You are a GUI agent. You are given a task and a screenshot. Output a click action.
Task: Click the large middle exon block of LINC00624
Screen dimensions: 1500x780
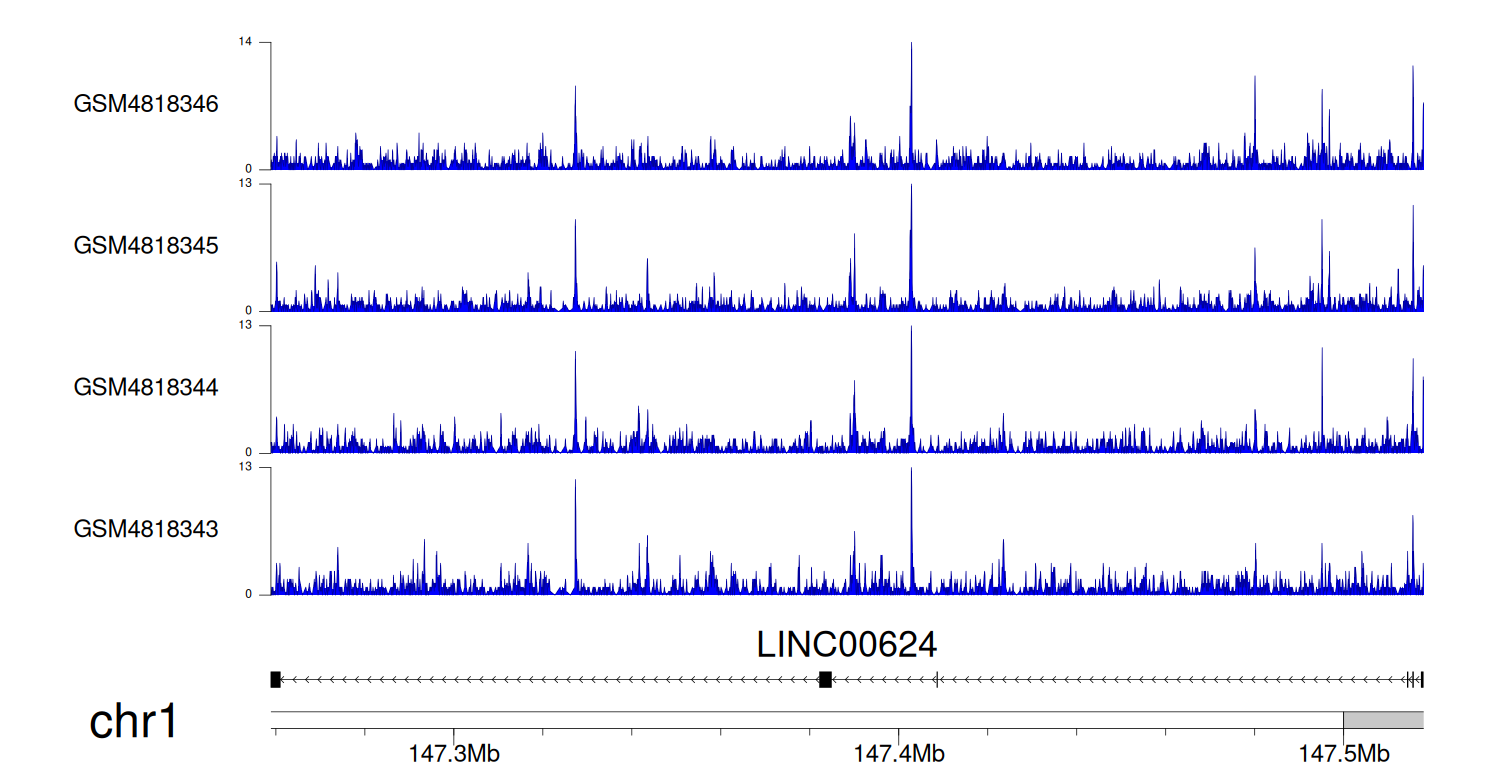click(x=825, y=680)
